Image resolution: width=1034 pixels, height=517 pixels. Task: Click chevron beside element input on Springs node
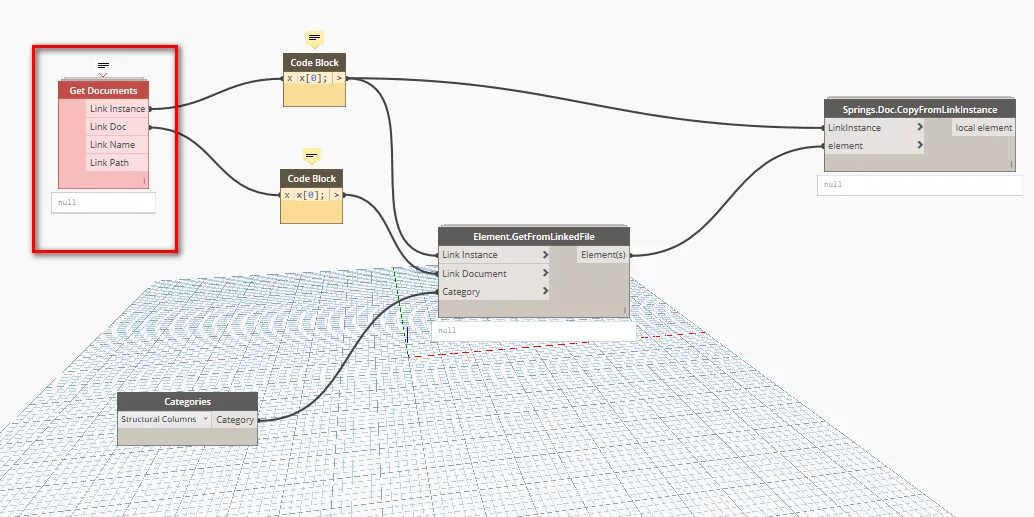tap(920, 146)
